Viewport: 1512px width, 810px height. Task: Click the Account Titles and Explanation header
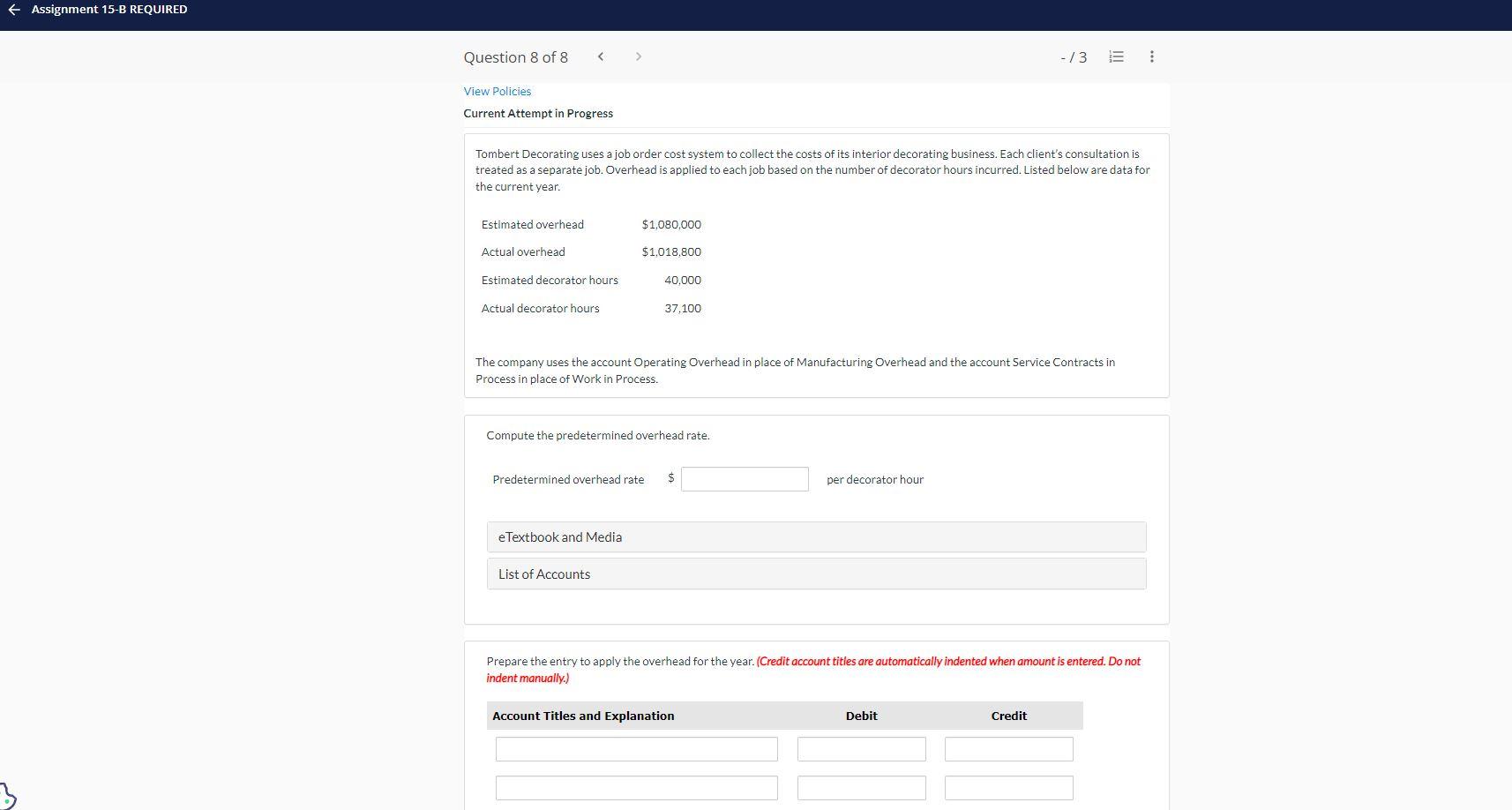[x=582, y=716]
